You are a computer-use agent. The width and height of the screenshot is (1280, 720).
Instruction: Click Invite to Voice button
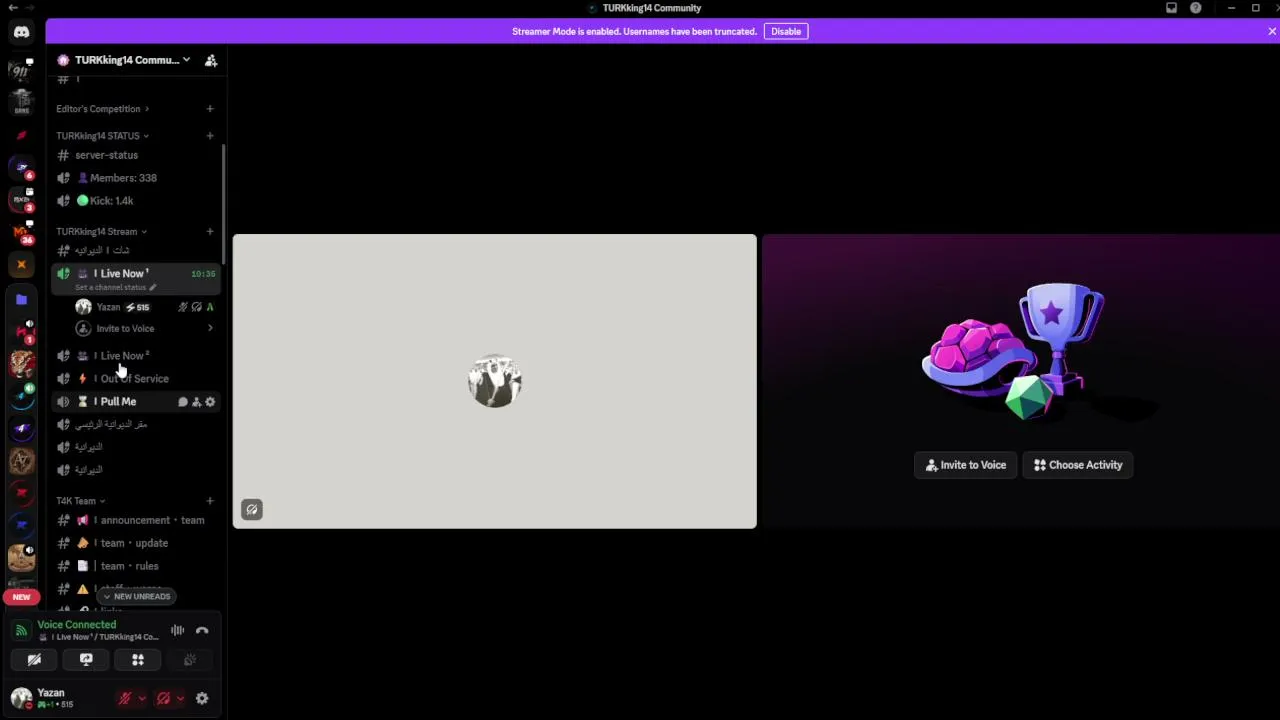(966, 465)
